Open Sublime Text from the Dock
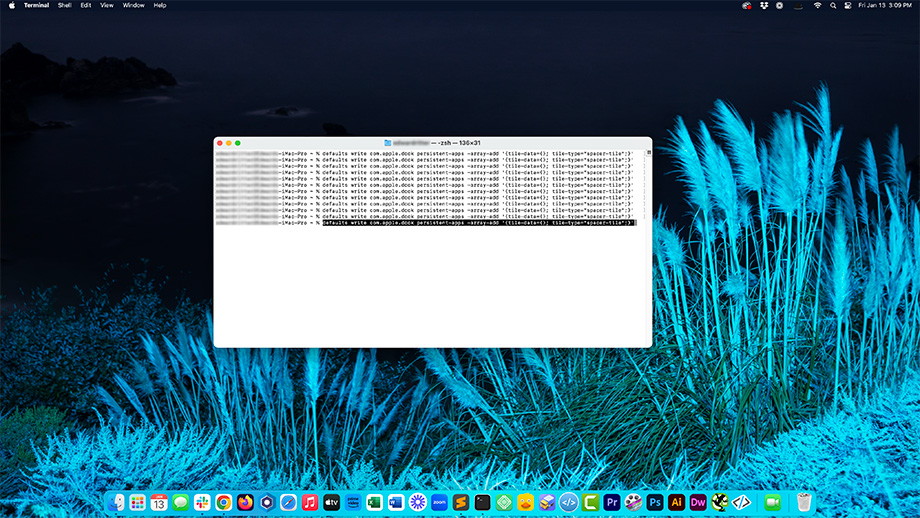Viewport: 920px width, 518px height. [461, 502]
